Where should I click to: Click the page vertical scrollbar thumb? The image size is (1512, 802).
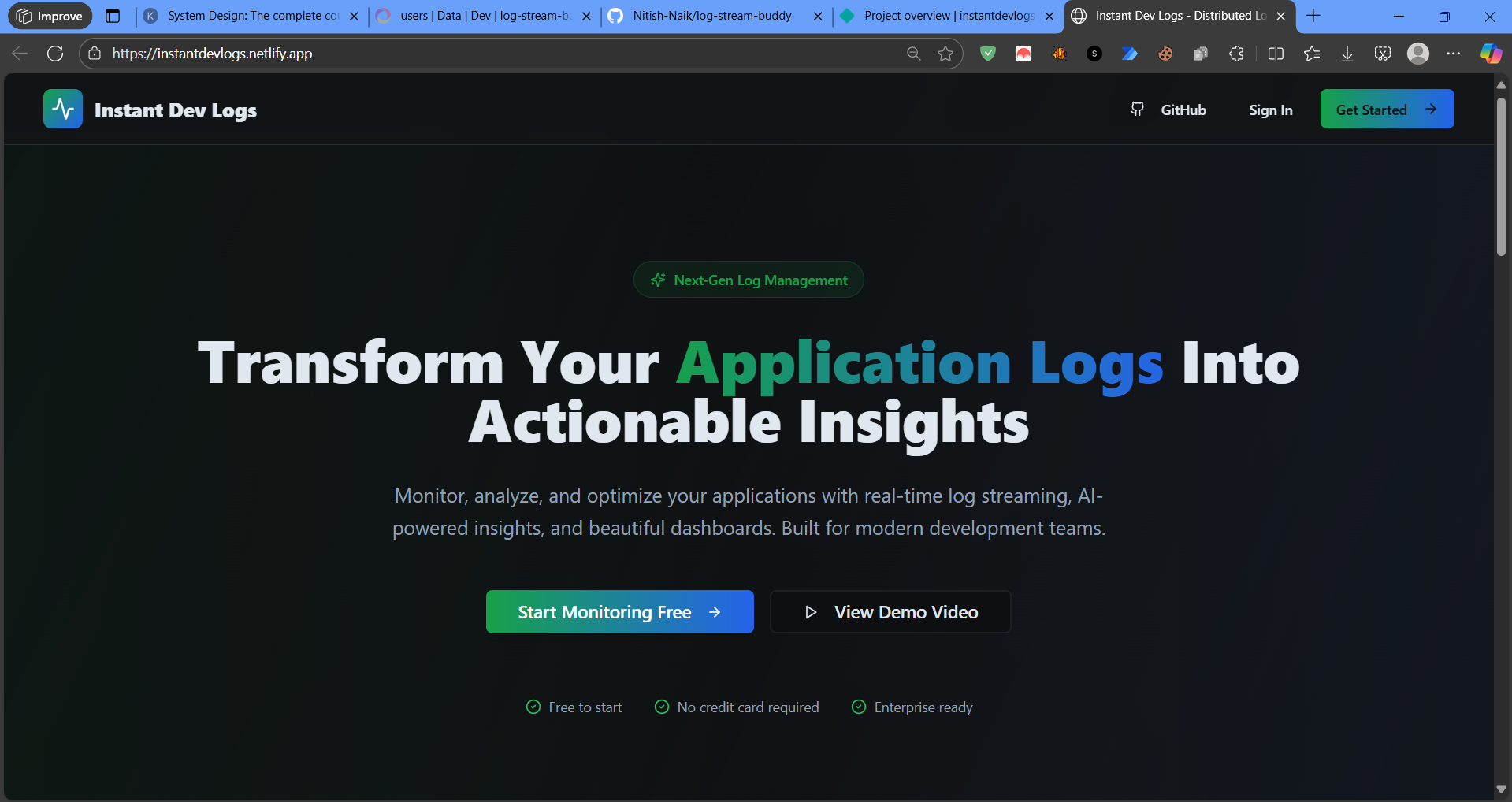[x=1501, y=176]
